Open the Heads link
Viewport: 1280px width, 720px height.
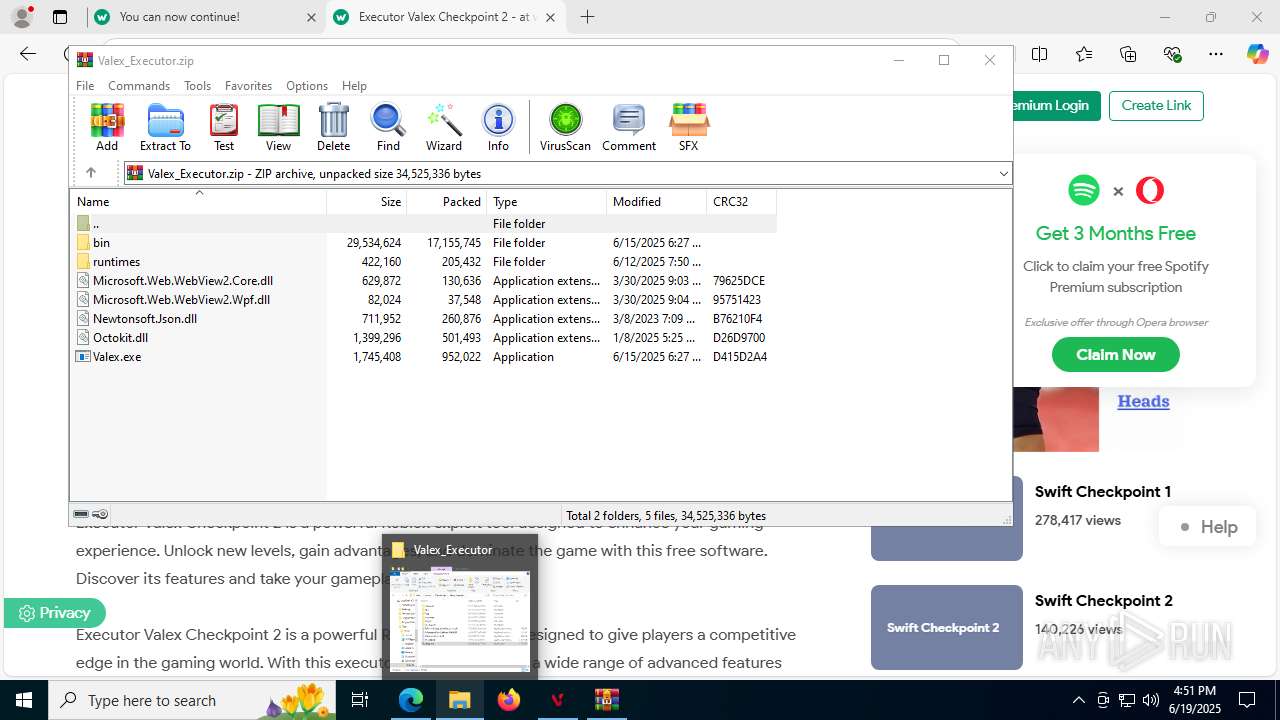1143,401
